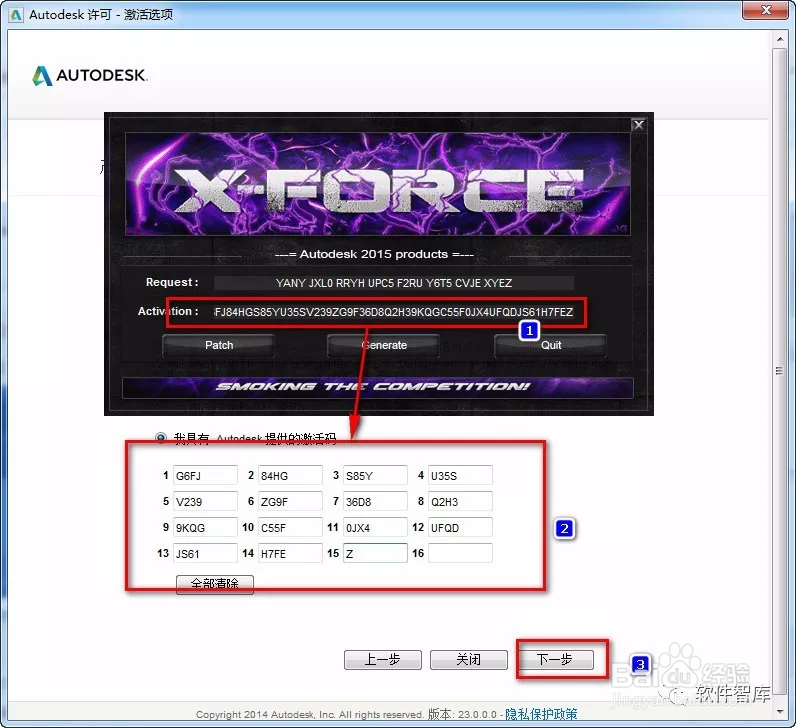Click the empty activation field 16
The height and width of the screenshot is (728, 796).
click(460, 553)
